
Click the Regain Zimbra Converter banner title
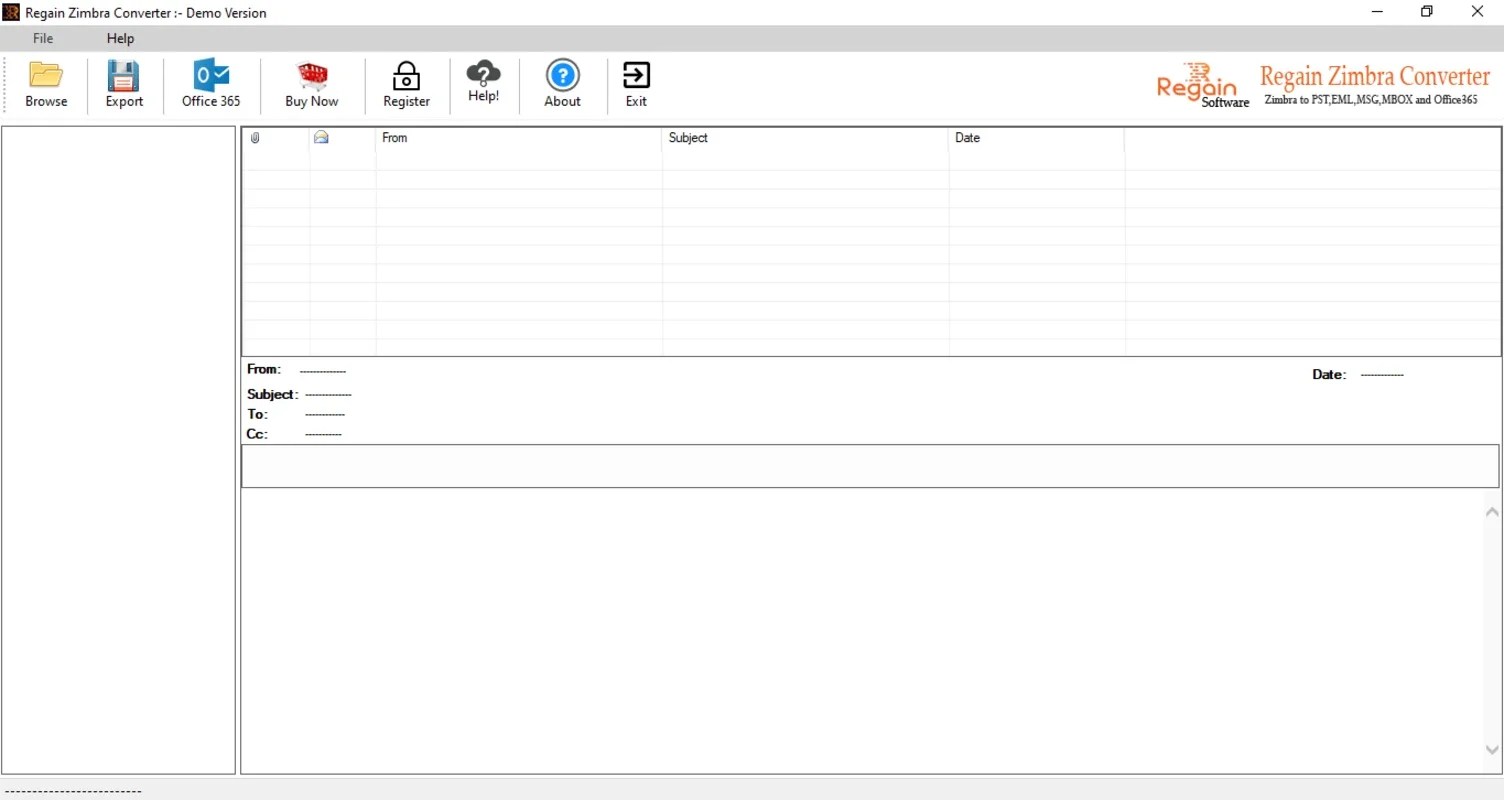click(1375, 76)
